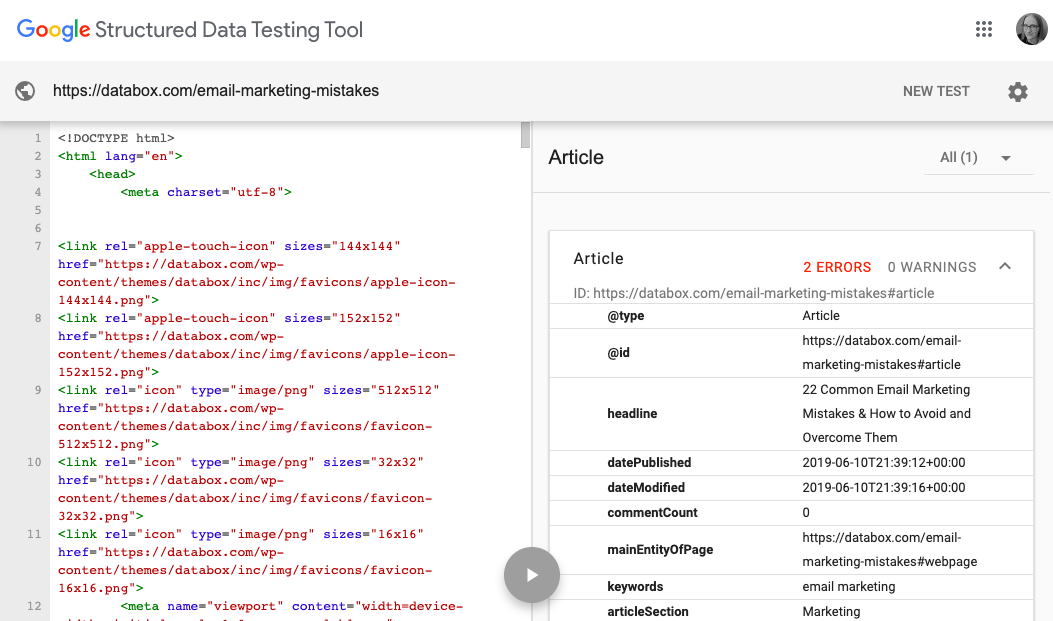
Task: Open the Google apps grid icon
Action: 984,29
